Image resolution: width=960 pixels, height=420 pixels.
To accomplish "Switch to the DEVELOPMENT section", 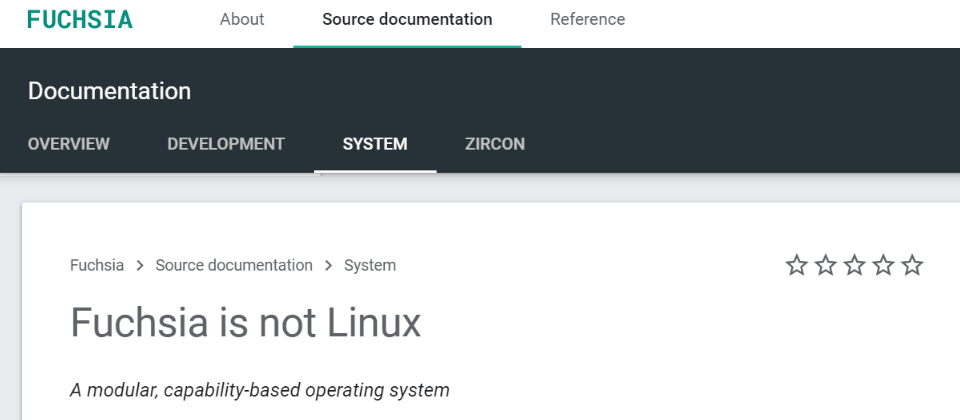I will (x=226, y=144).
